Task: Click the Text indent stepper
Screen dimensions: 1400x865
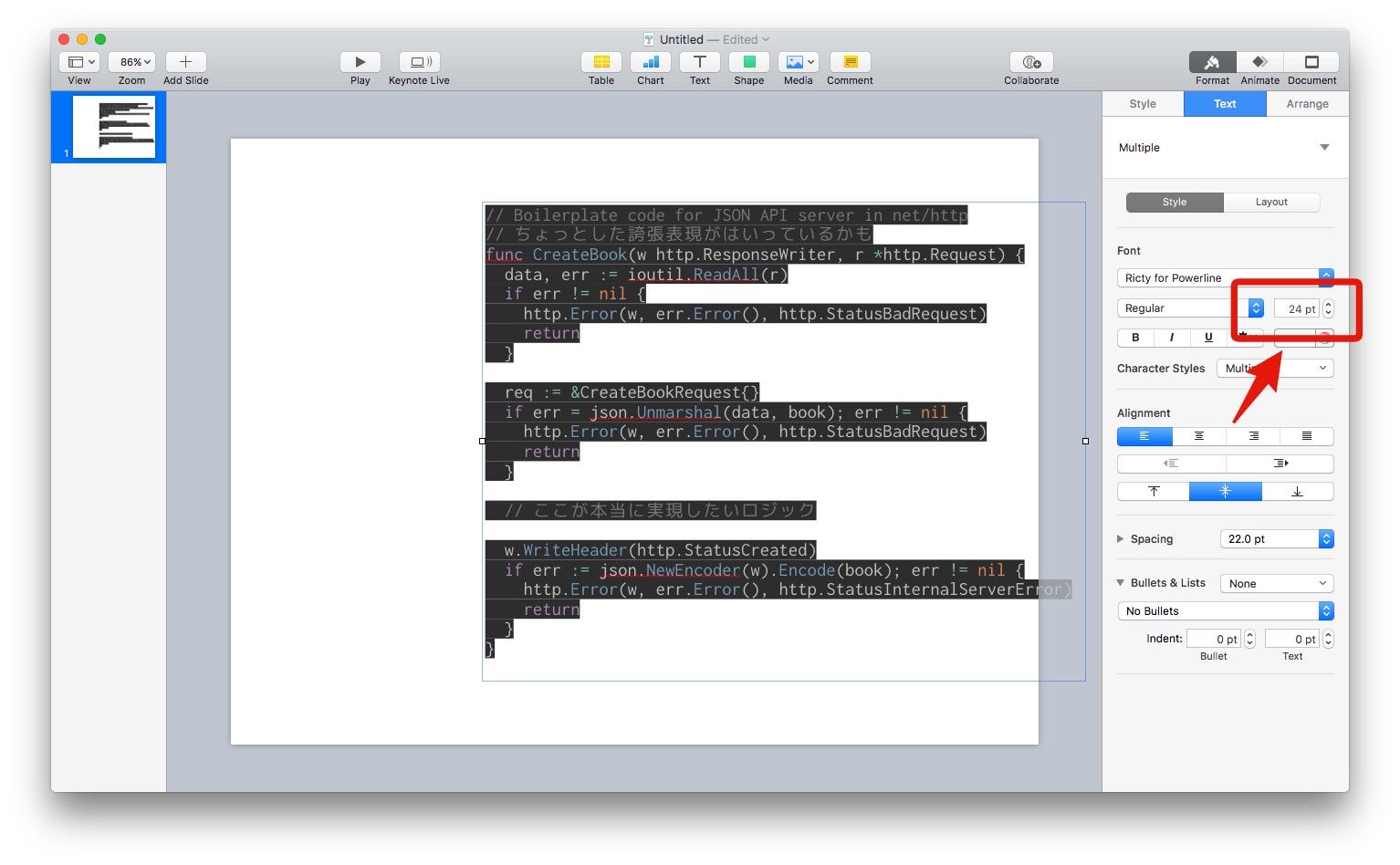Action: pyautogui.click(x=1329, y=639)
